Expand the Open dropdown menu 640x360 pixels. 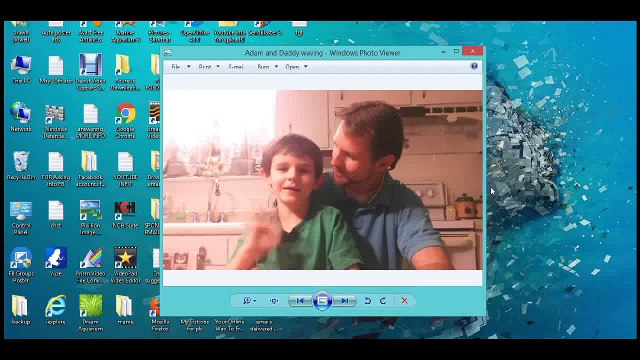296,67
